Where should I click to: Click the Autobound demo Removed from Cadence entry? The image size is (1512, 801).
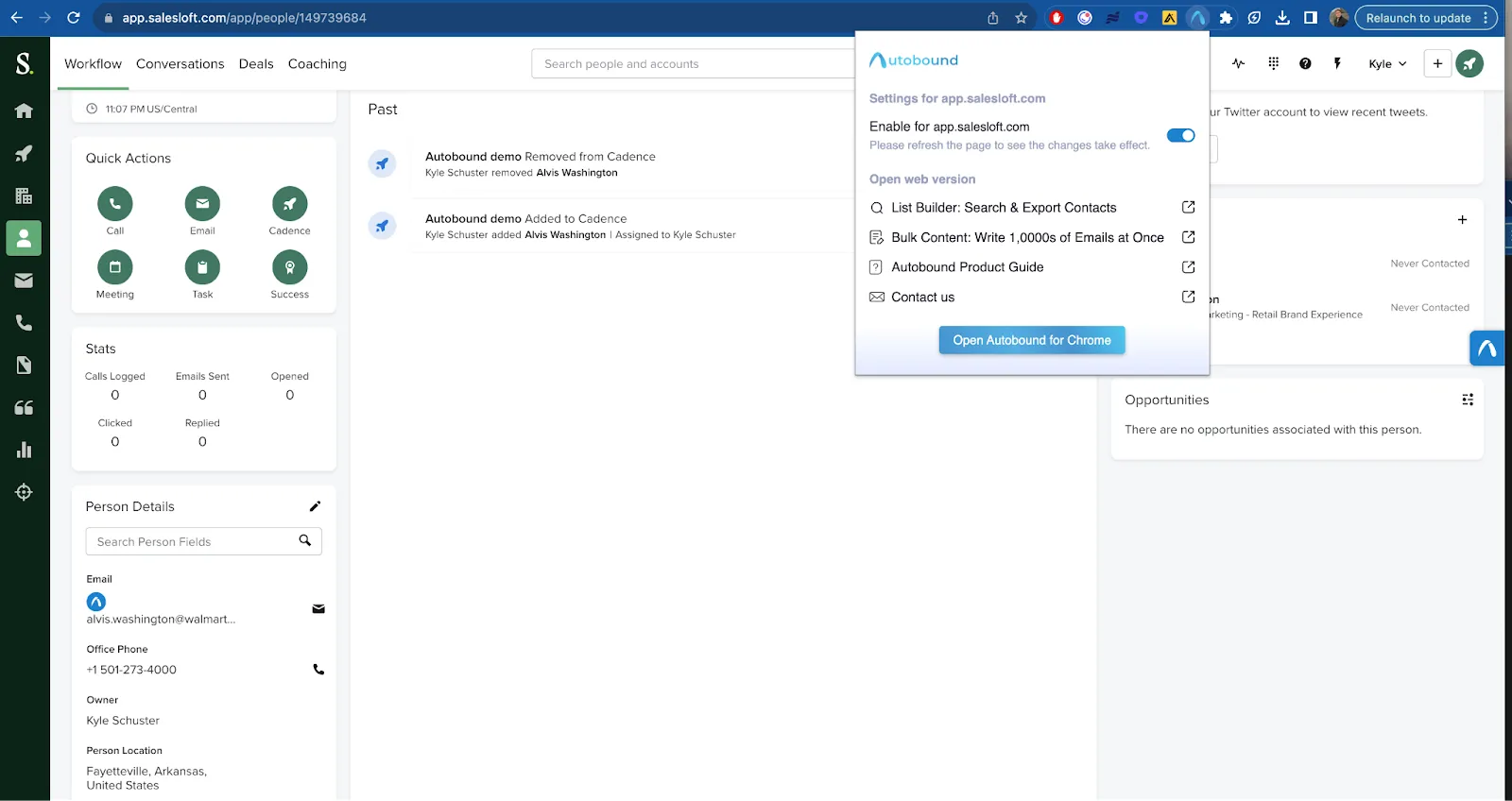click(x=541, y=157)
